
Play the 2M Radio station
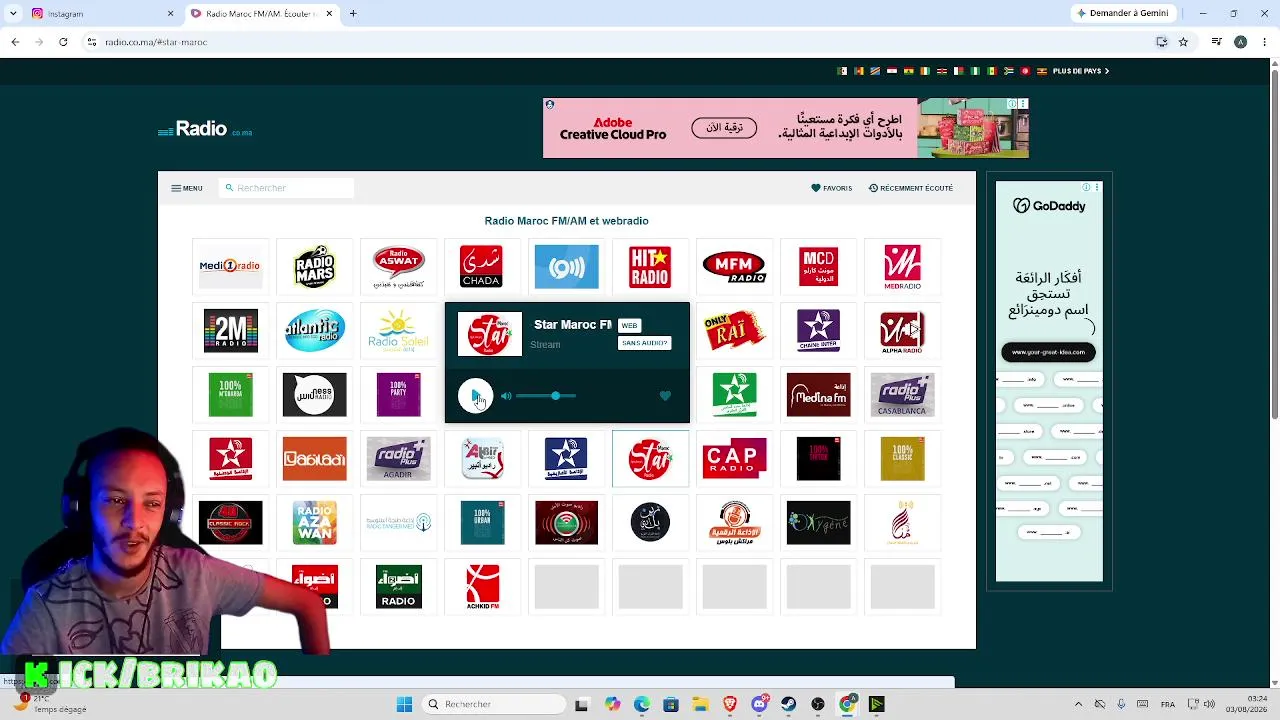click(230, 330)
